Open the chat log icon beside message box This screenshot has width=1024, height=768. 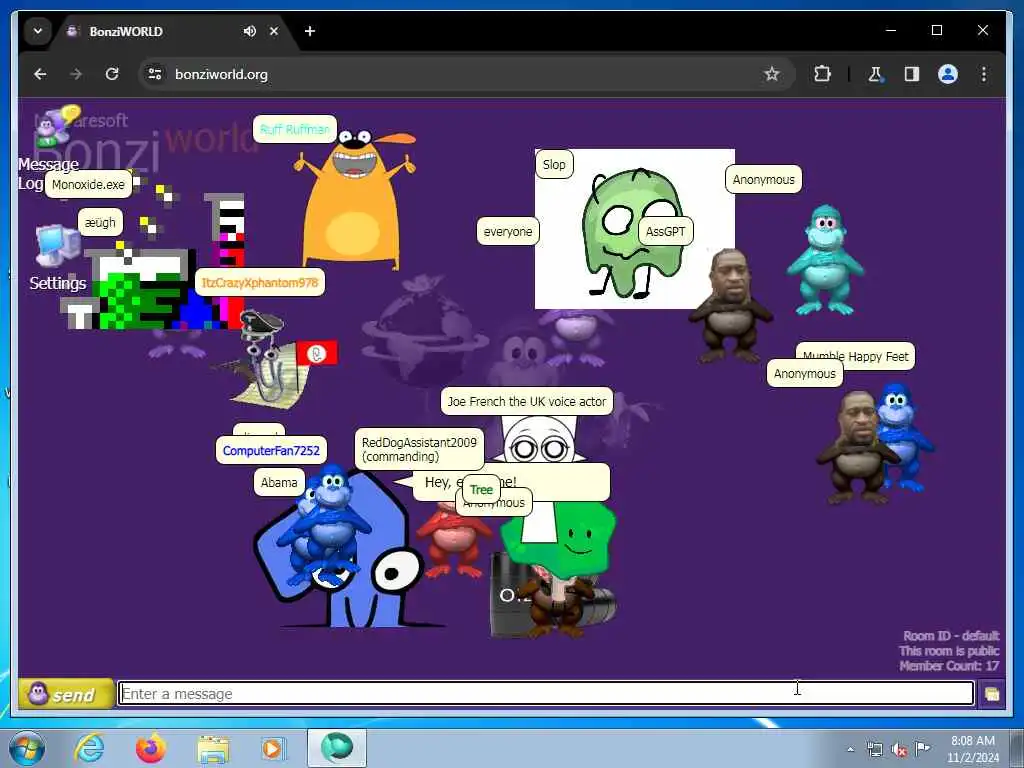pos(991,694)
